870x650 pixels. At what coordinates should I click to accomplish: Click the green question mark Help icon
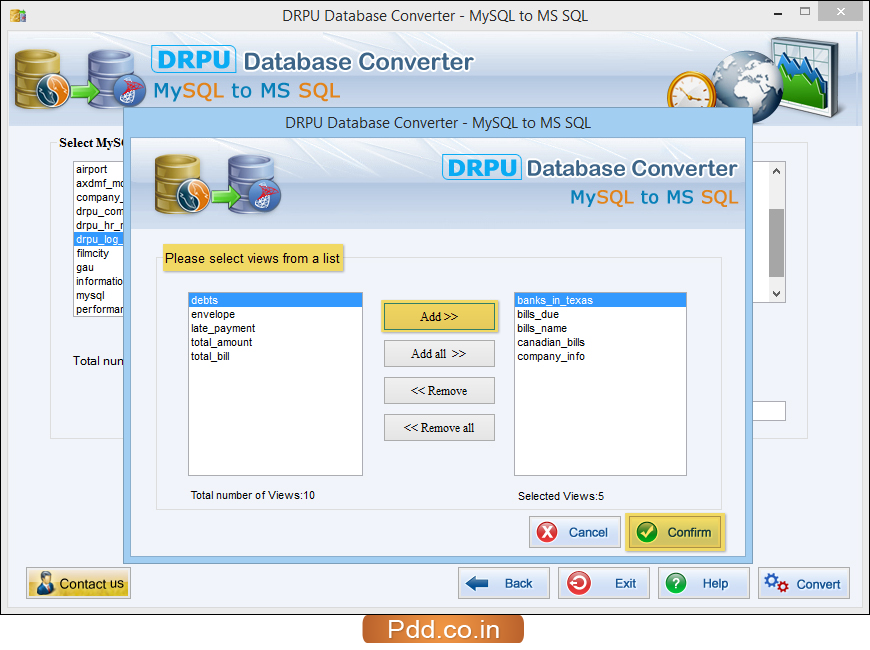[x=676, y=583]
